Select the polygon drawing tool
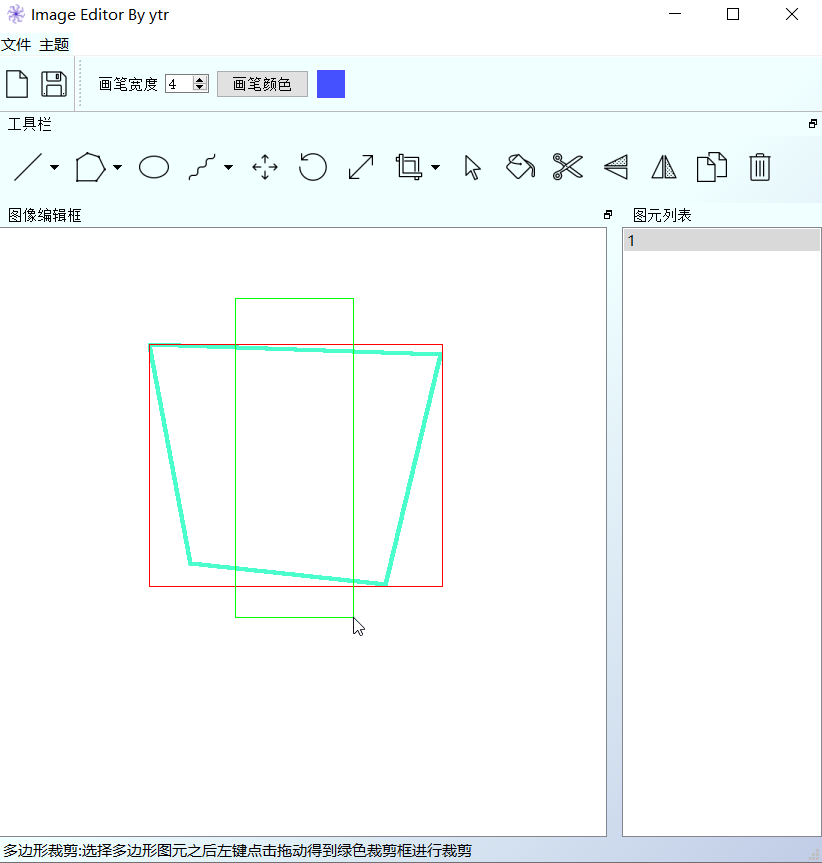Viewport: 822px width, 863px height. click(x=90, y=167)
